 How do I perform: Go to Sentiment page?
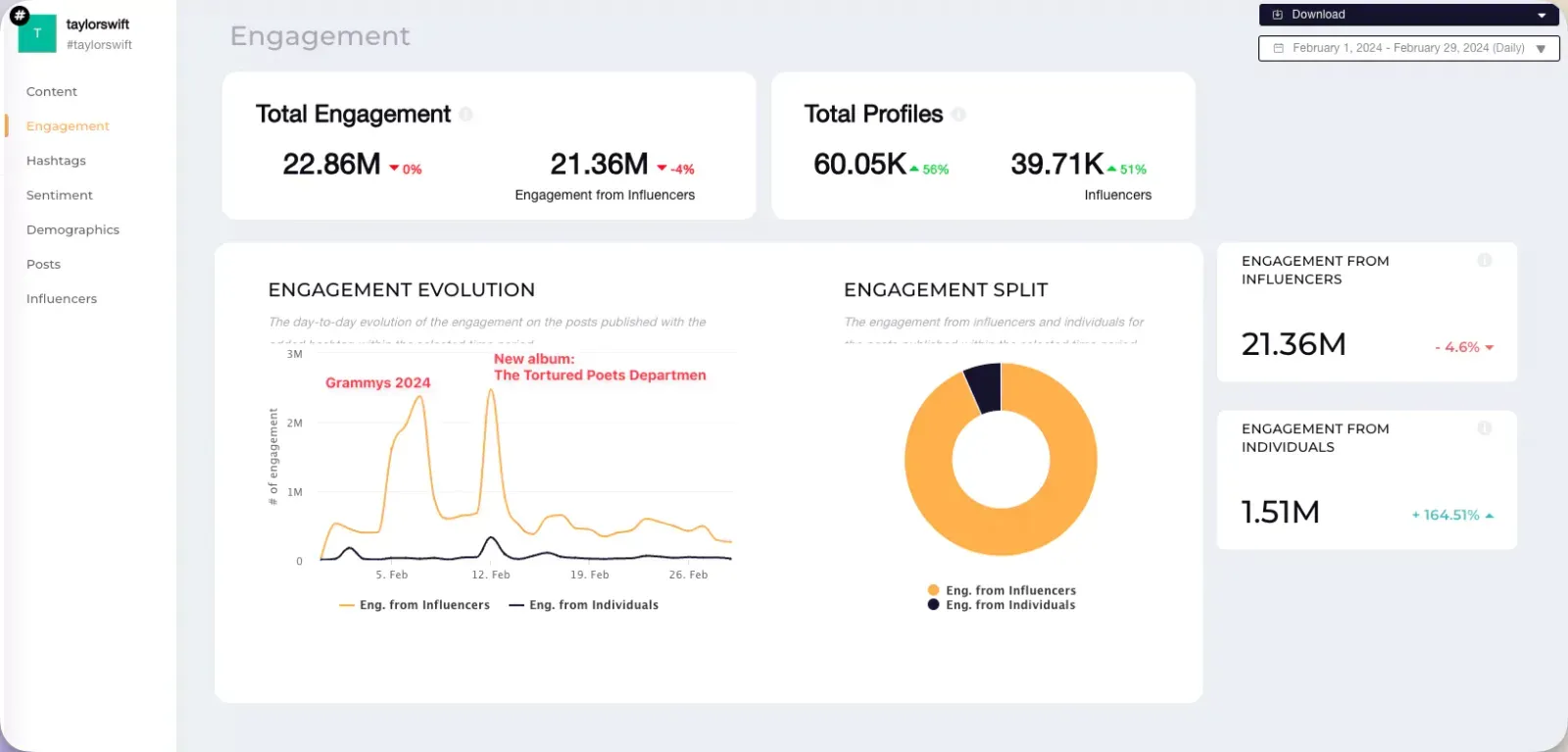[x=60, y=195]
